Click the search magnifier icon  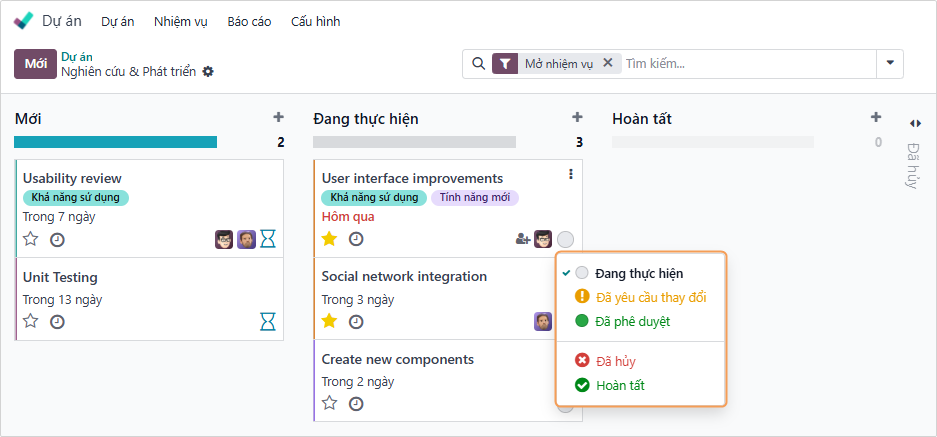click(478, 64)
